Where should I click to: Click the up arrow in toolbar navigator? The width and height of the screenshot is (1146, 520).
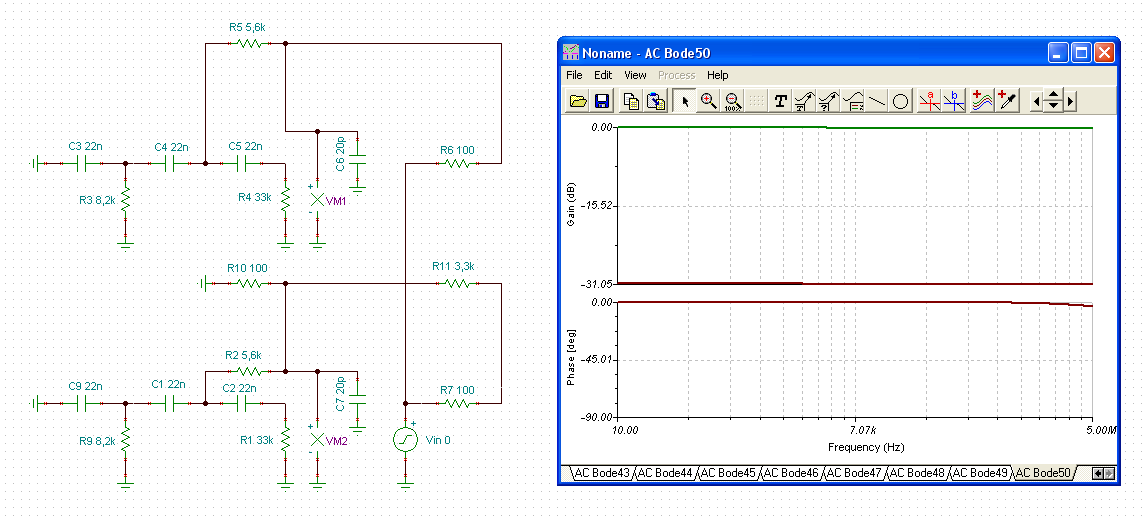coord(1053,96)
